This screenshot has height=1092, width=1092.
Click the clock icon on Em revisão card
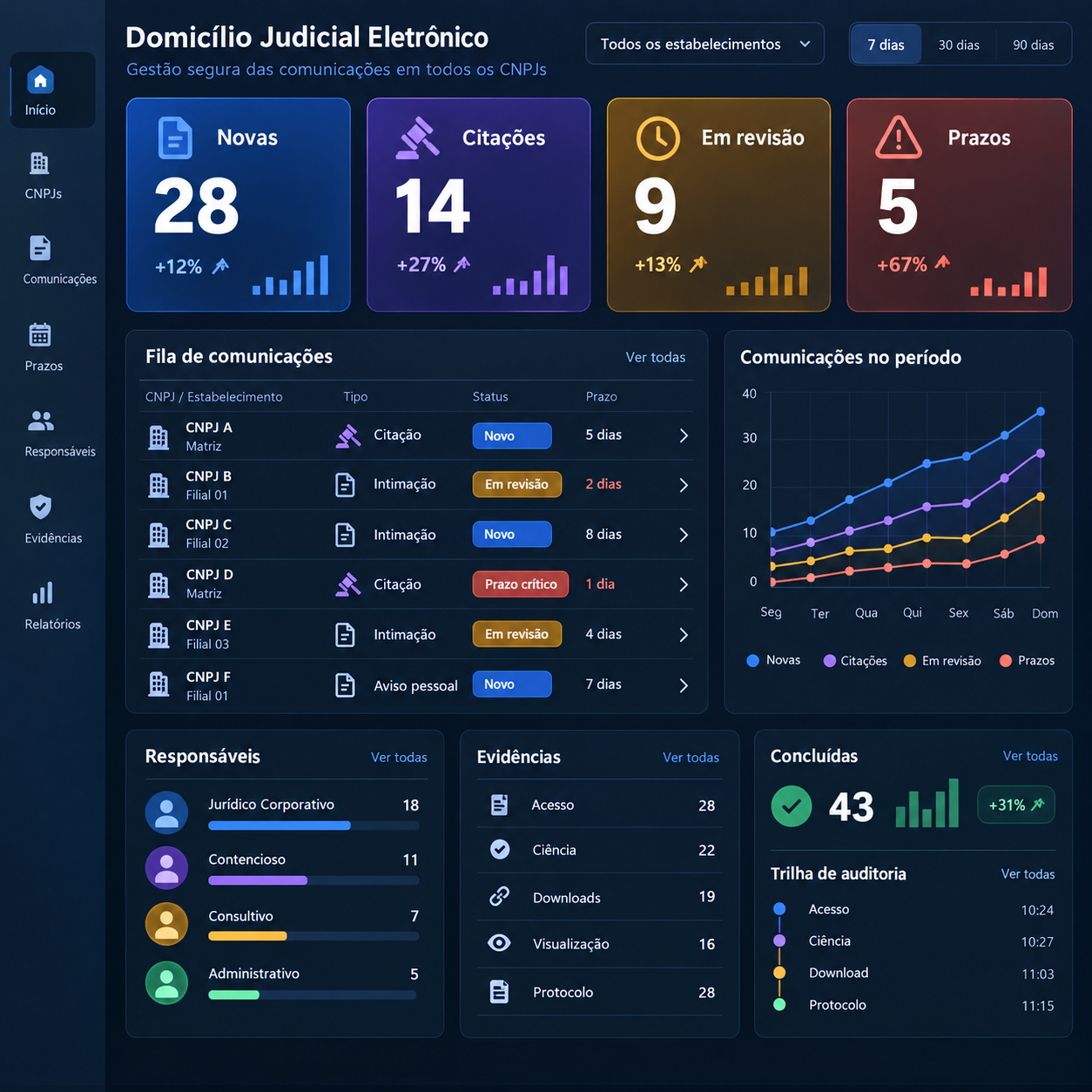(x=658, y=138)
